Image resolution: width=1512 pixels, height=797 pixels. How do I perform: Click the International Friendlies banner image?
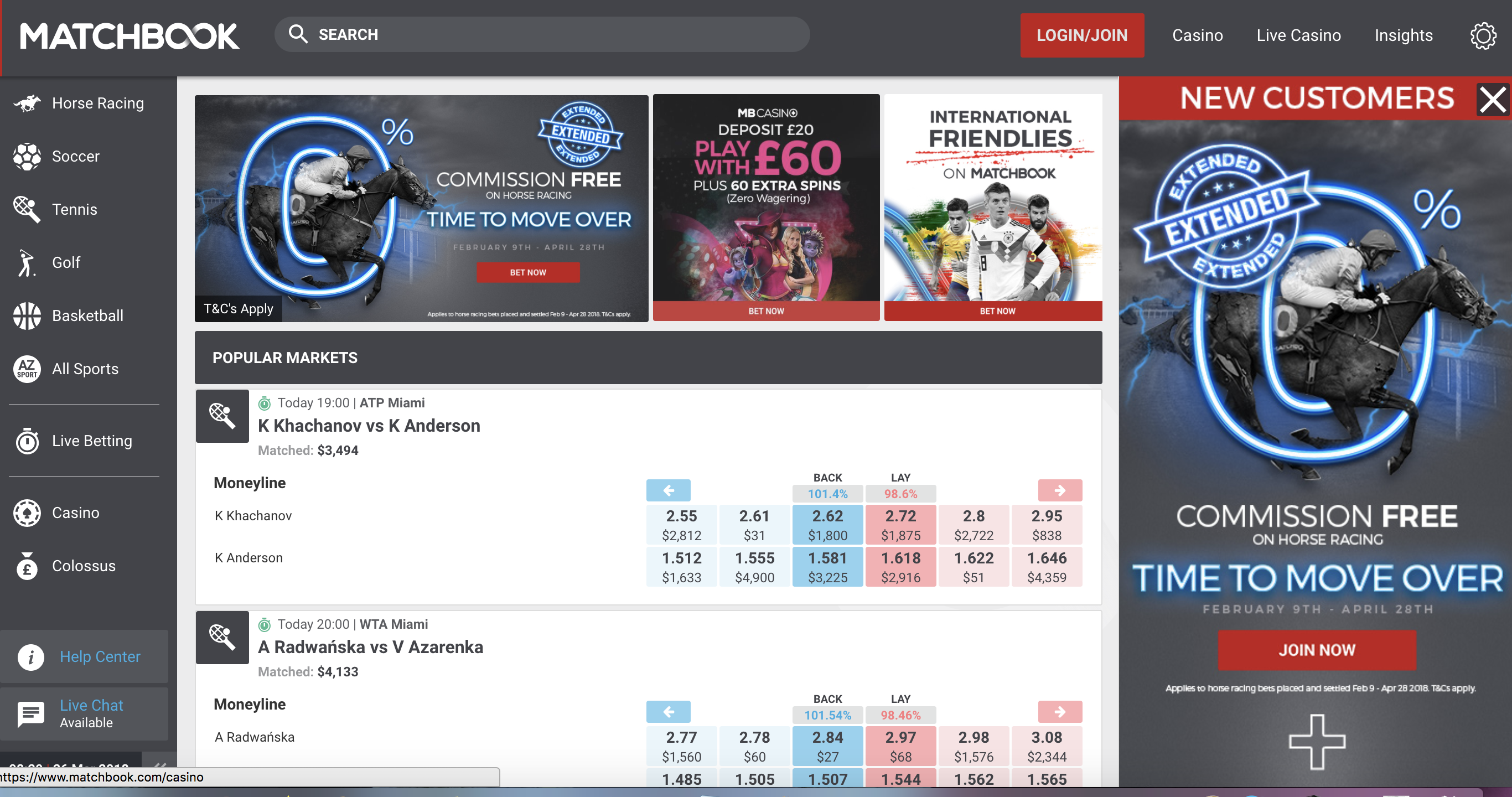click(993, 198)
